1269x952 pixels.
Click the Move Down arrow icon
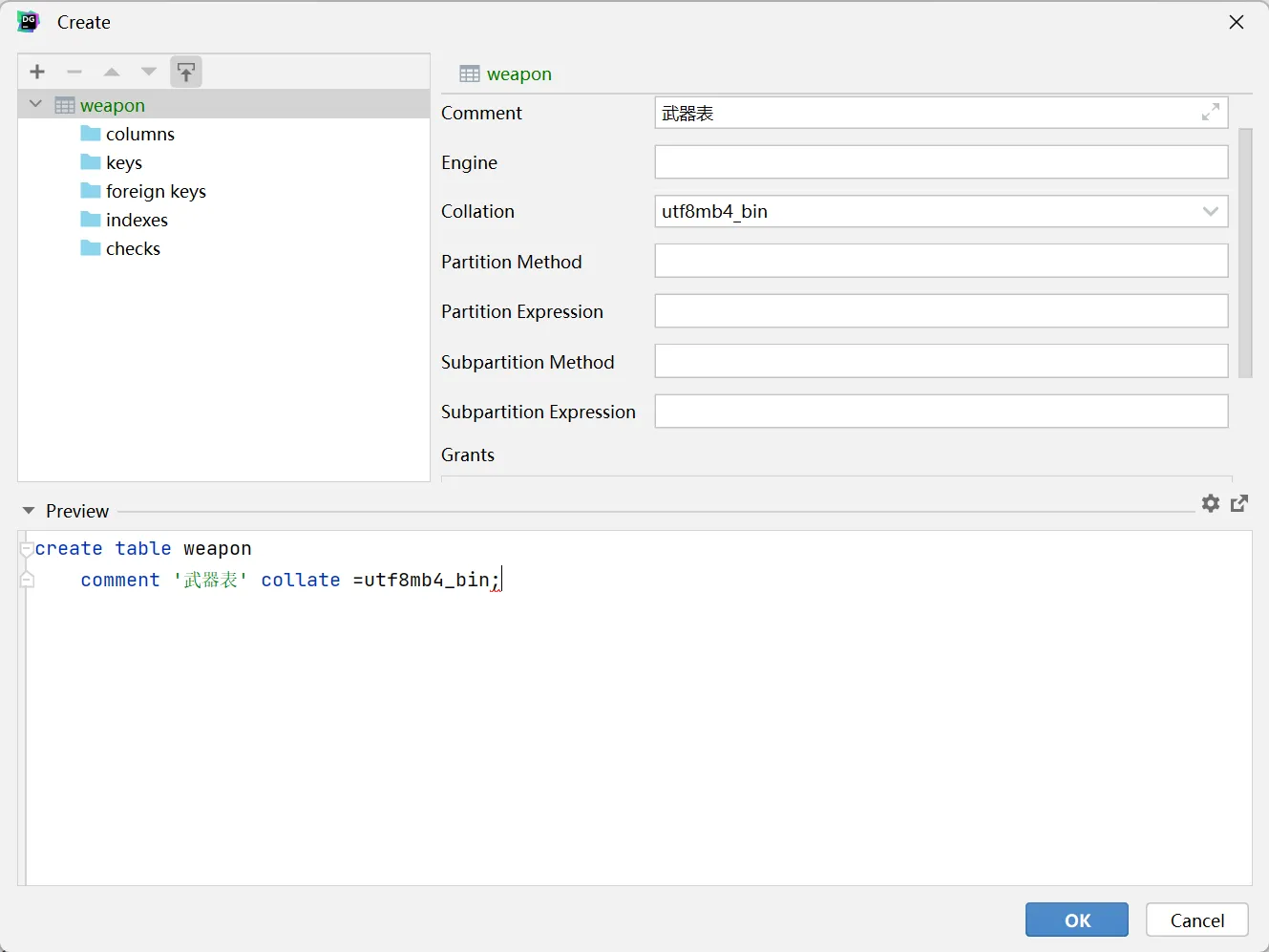click(149, 72)
